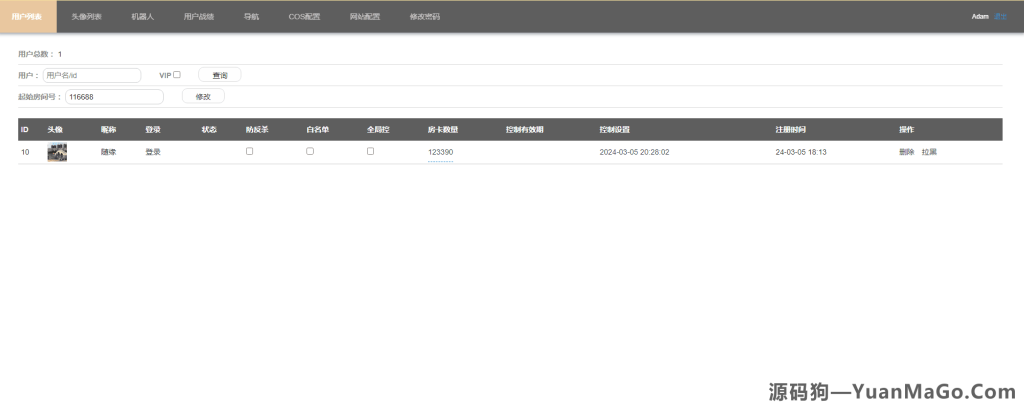Image resolution: width=1024 pixels, height=413 pixels.
Task: Switch to the 头像列表 tab
Action: click(86, 17)
